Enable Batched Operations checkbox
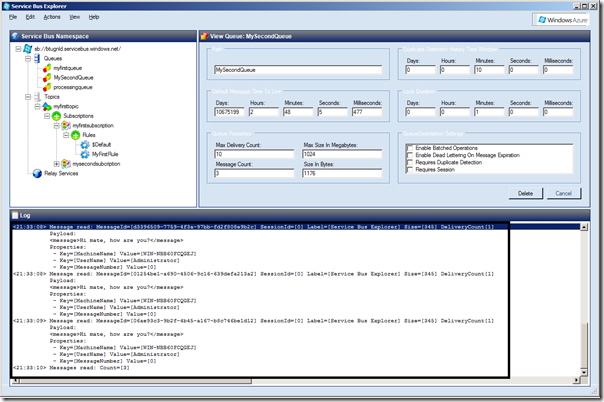The image size is (604, 402). pos(408,148)
